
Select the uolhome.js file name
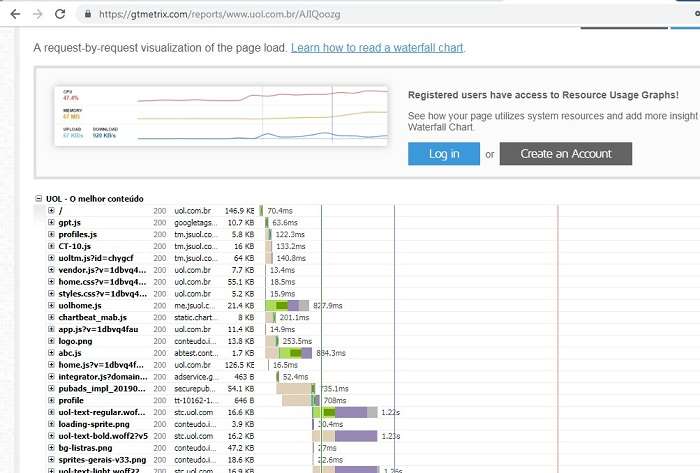(x=80, y=306)
